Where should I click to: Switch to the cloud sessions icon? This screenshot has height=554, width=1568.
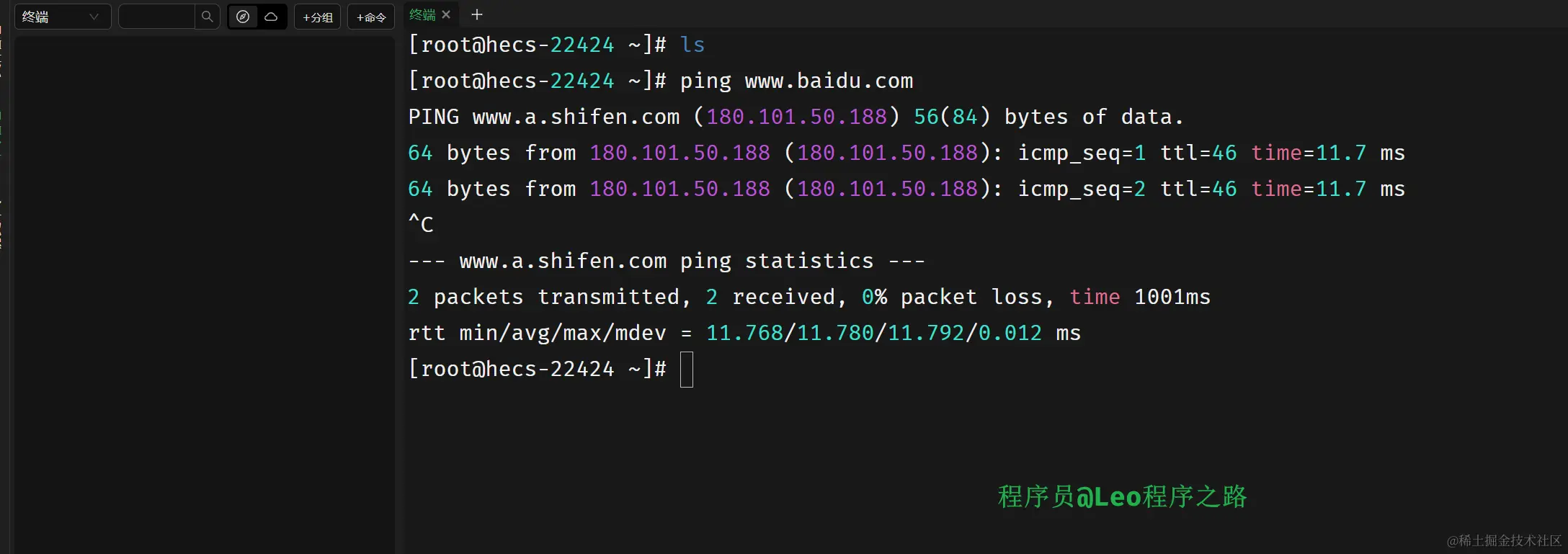[271, 17]
